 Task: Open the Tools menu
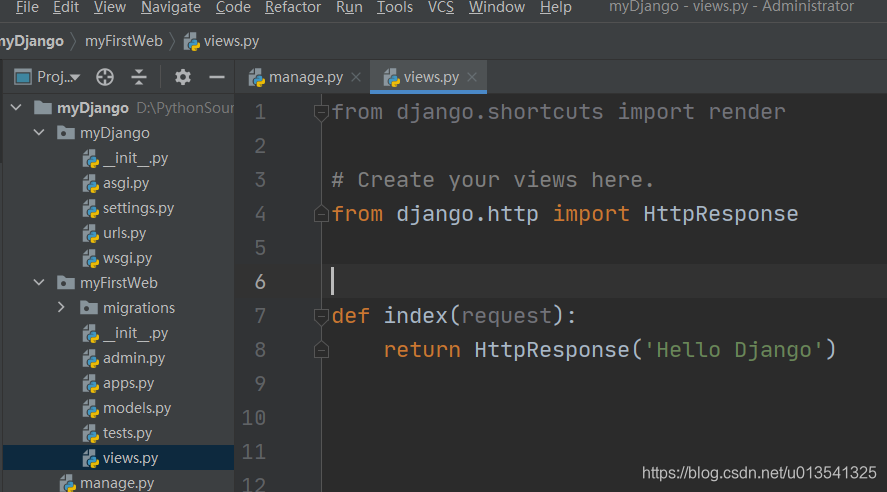[395, 7]
